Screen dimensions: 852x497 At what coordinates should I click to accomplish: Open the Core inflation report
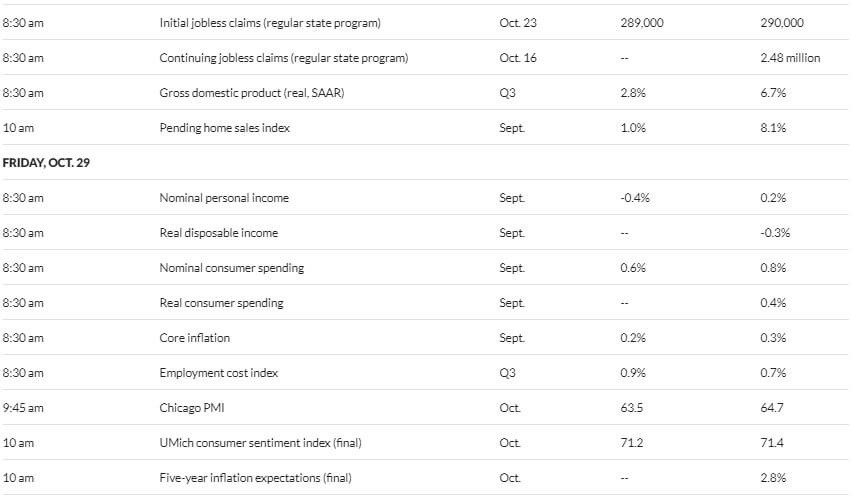(x=195, y=338)
